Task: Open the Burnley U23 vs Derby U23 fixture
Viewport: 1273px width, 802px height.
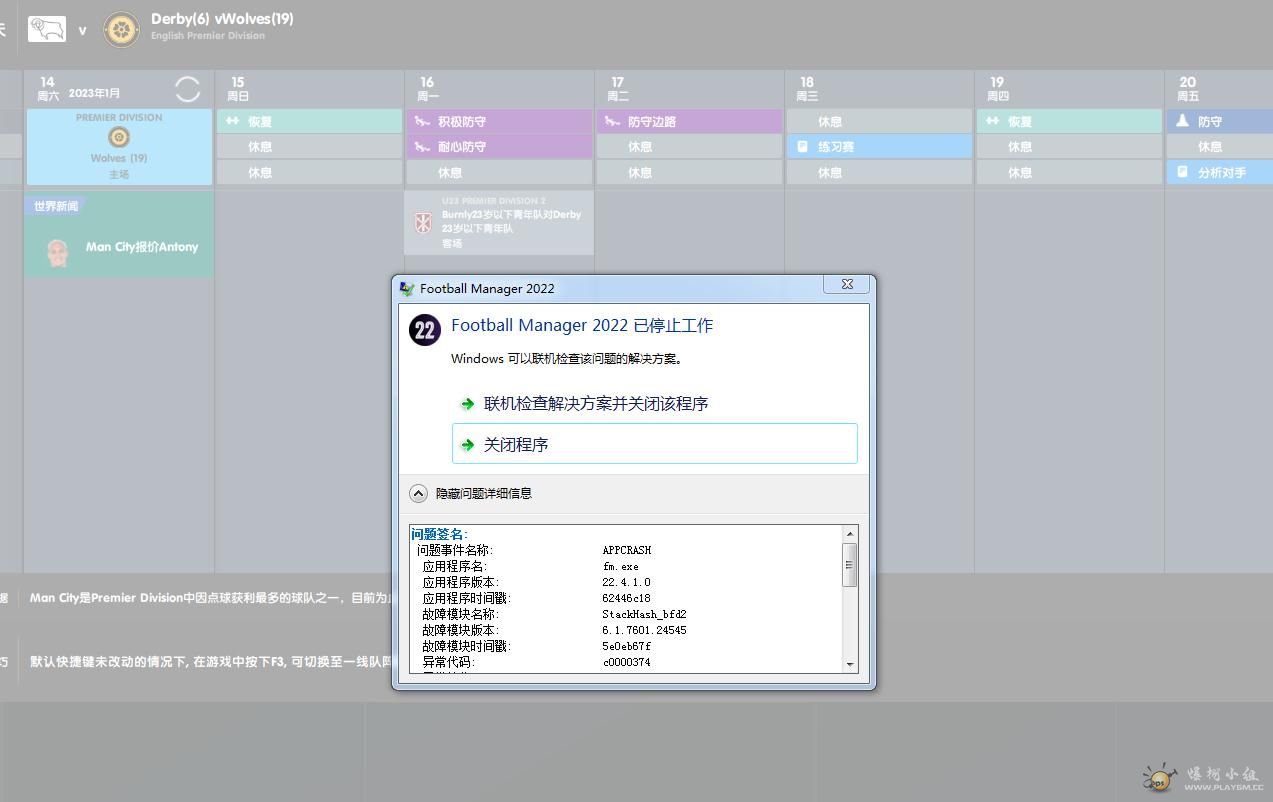Action: [x=500, y=222]
